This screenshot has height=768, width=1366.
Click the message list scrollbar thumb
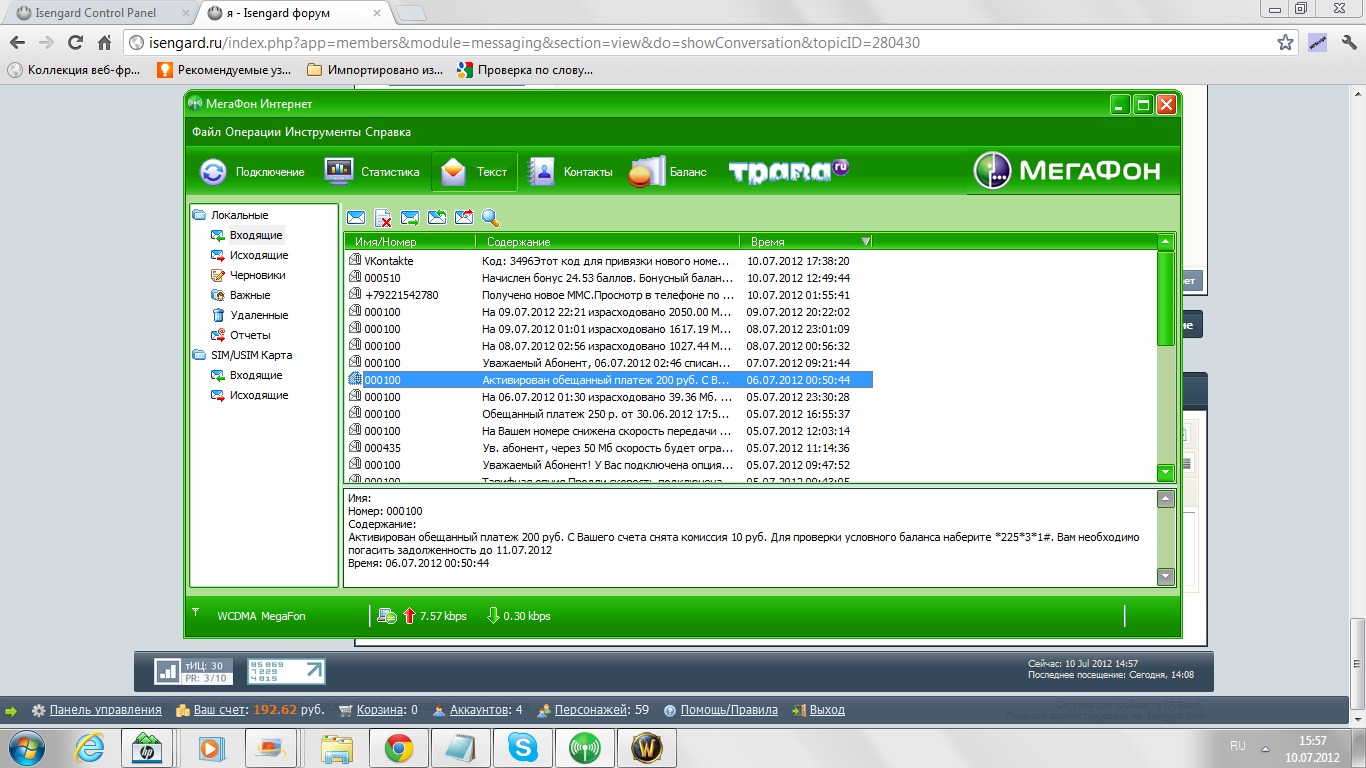click(1165, 299)
